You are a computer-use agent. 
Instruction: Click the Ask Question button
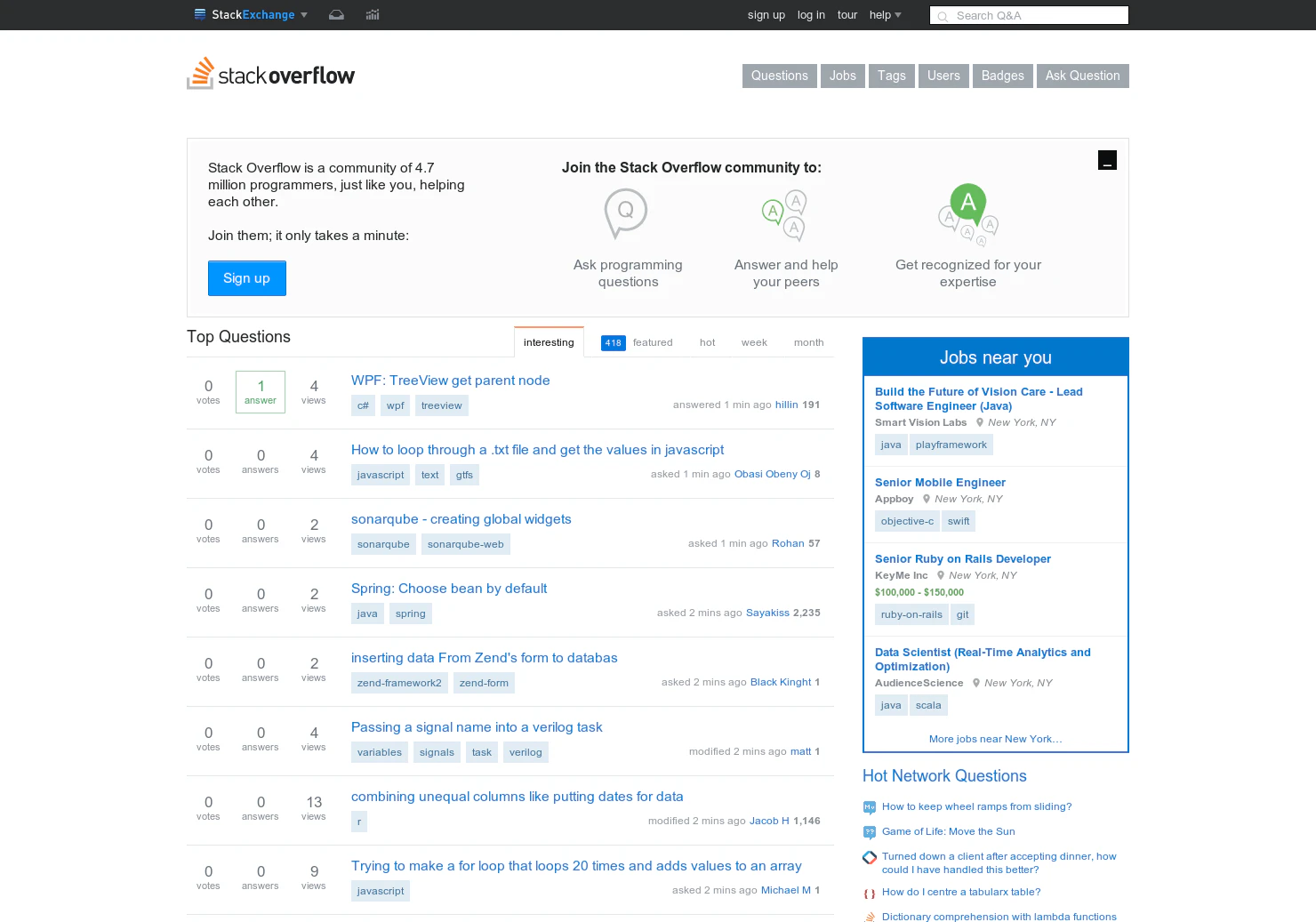tap(1083, 76)
